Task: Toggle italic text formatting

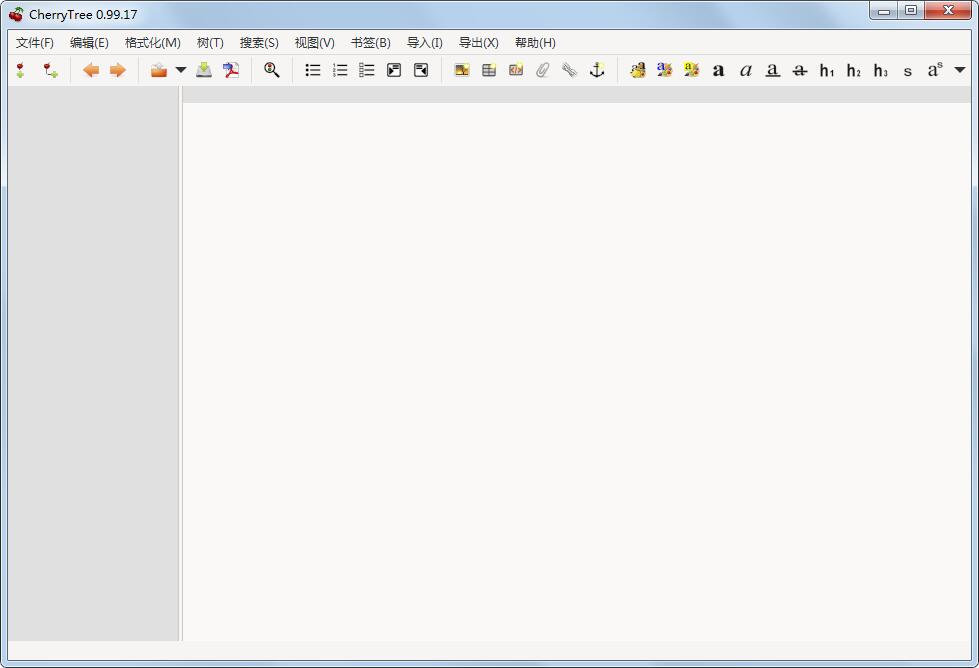Action: point(745,70)
